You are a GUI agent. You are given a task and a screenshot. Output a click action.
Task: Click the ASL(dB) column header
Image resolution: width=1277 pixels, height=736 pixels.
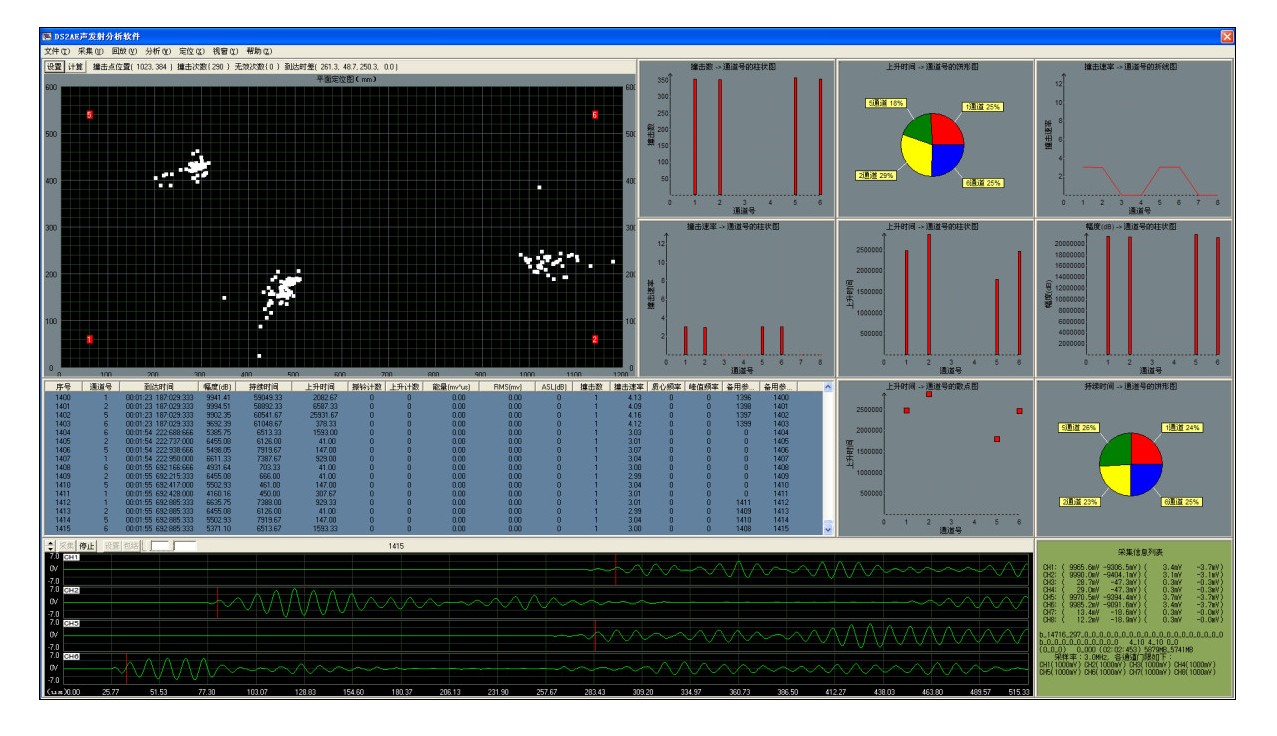[553, 385]
